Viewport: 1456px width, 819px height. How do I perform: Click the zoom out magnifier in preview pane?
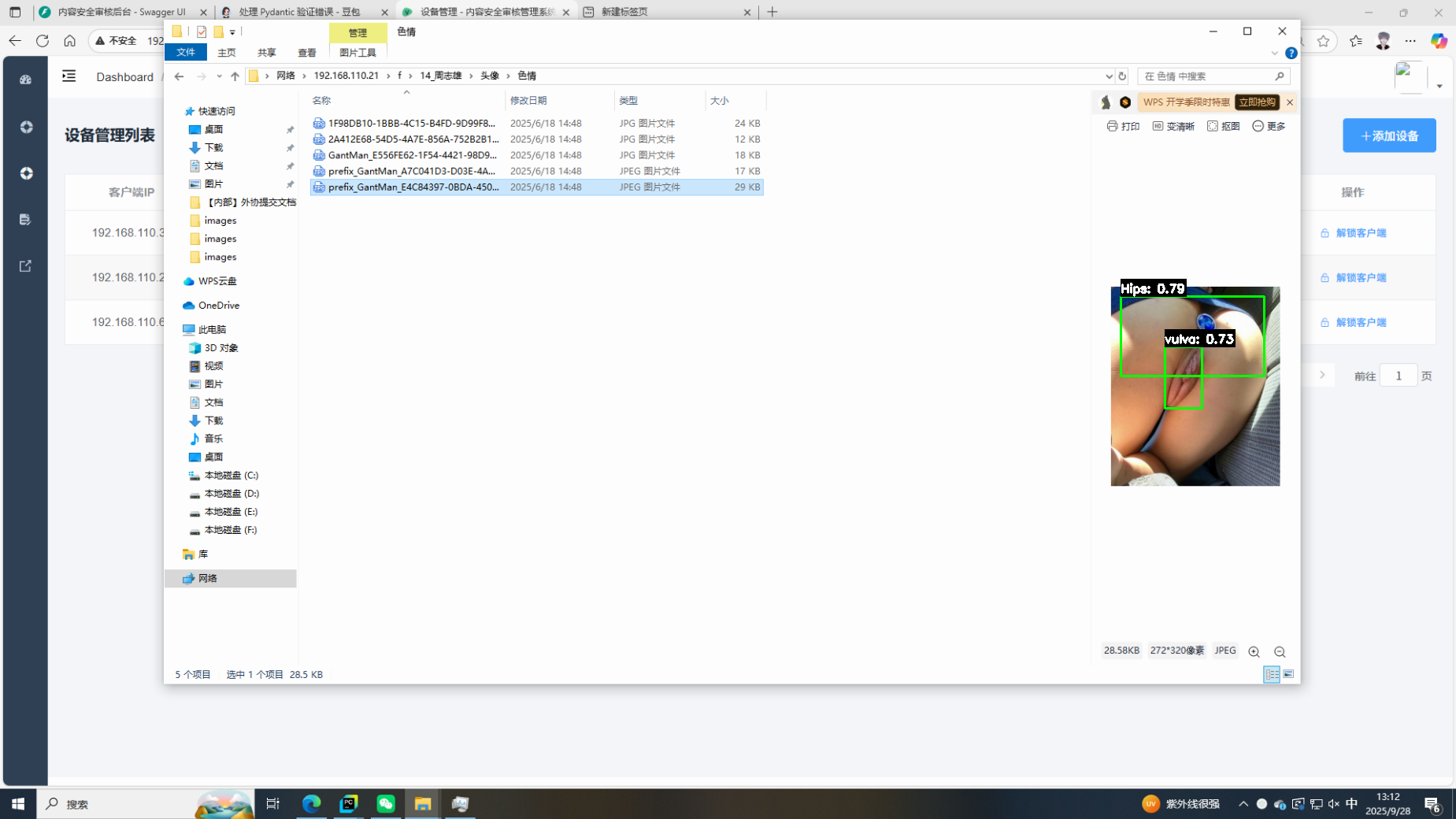pyautogui.click(x=1280, y=651)
